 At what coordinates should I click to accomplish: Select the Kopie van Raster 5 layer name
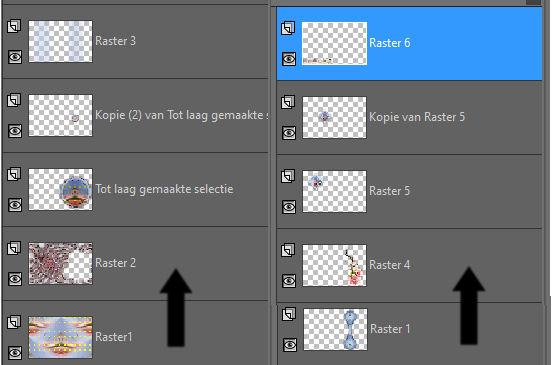coord(417,117)
